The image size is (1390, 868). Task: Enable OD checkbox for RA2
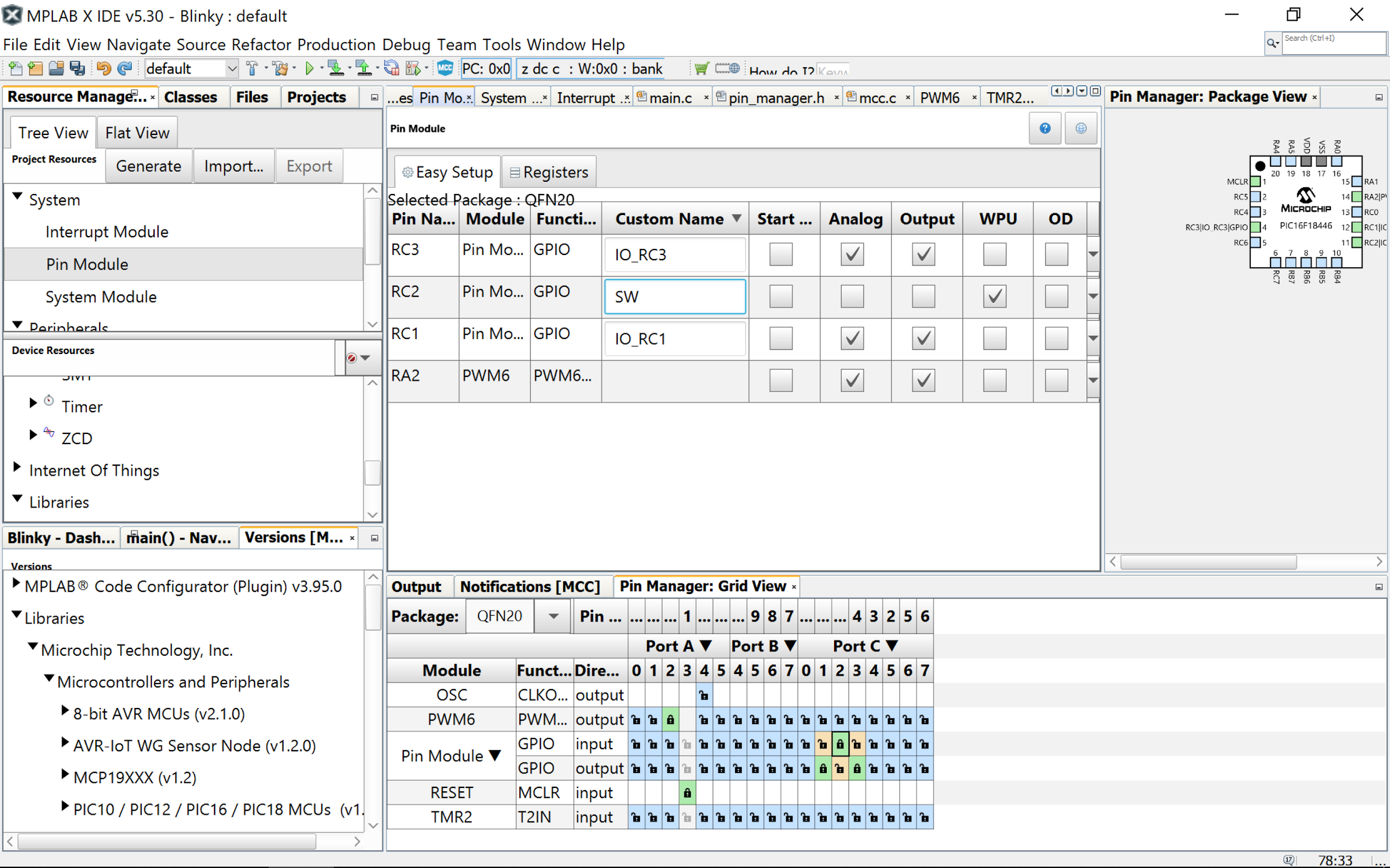point(1056,381)
